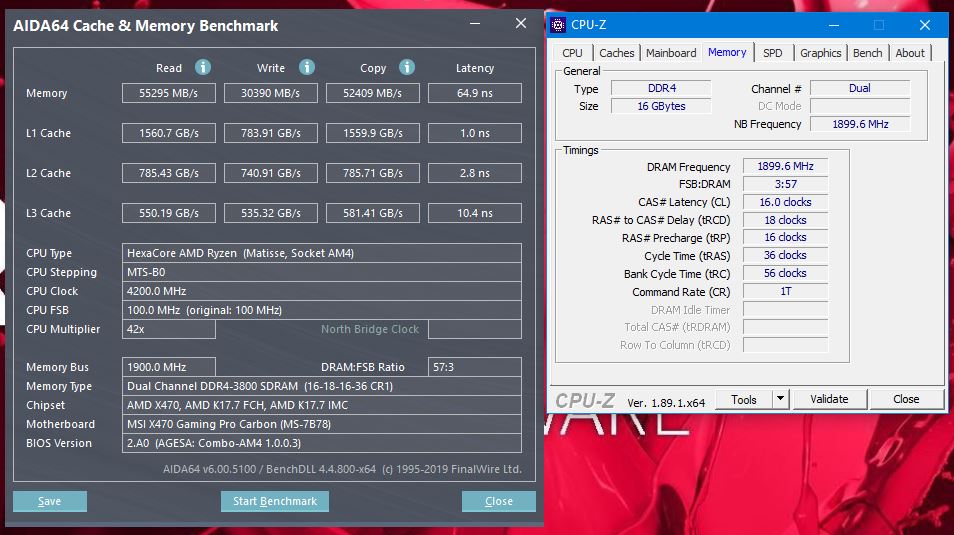
Task: Minimize the CPU-Z window
Action: coord(834,25)
